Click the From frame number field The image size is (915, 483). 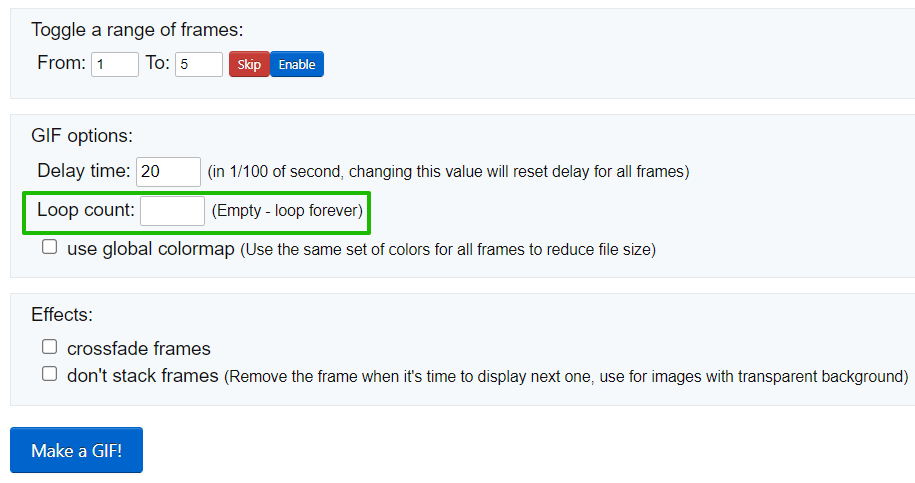pos(115,64)
